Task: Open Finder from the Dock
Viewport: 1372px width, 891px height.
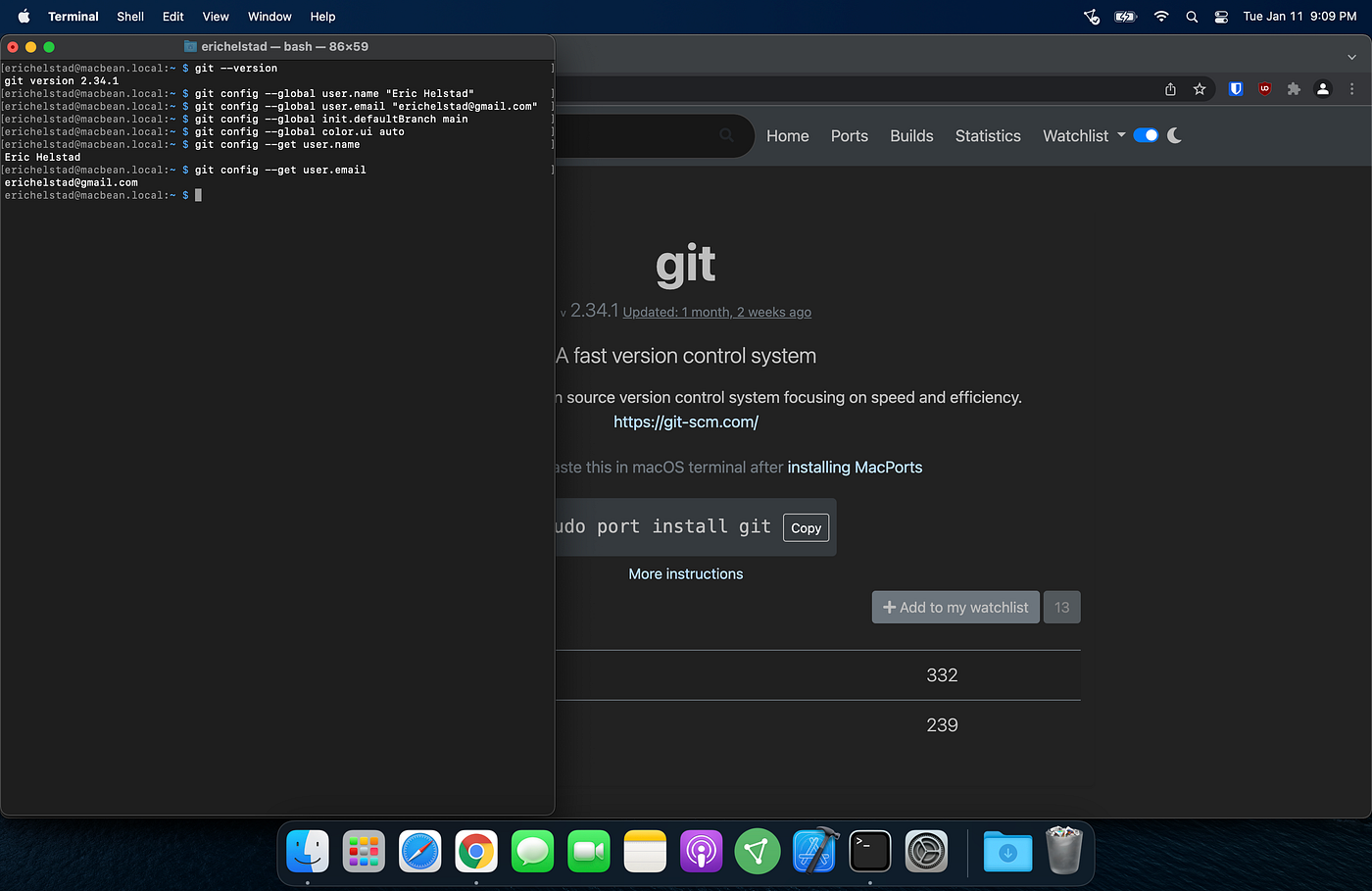Action: coord(308,851)
